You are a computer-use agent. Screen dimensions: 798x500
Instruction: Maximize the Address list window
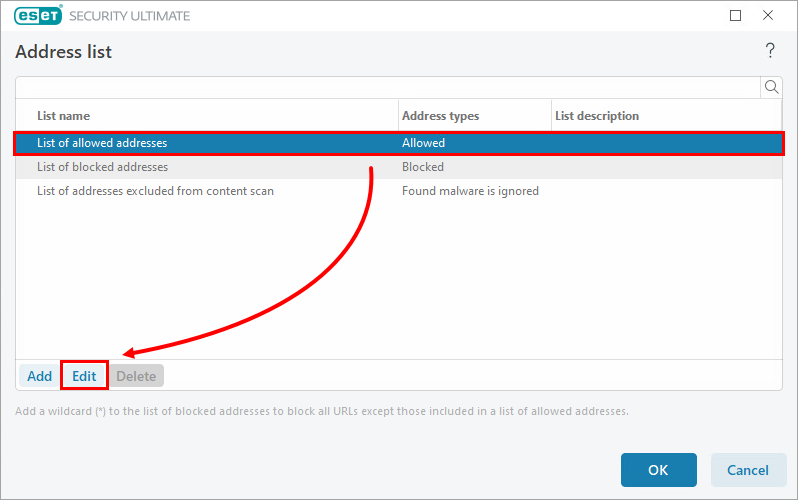click(736, 16)
